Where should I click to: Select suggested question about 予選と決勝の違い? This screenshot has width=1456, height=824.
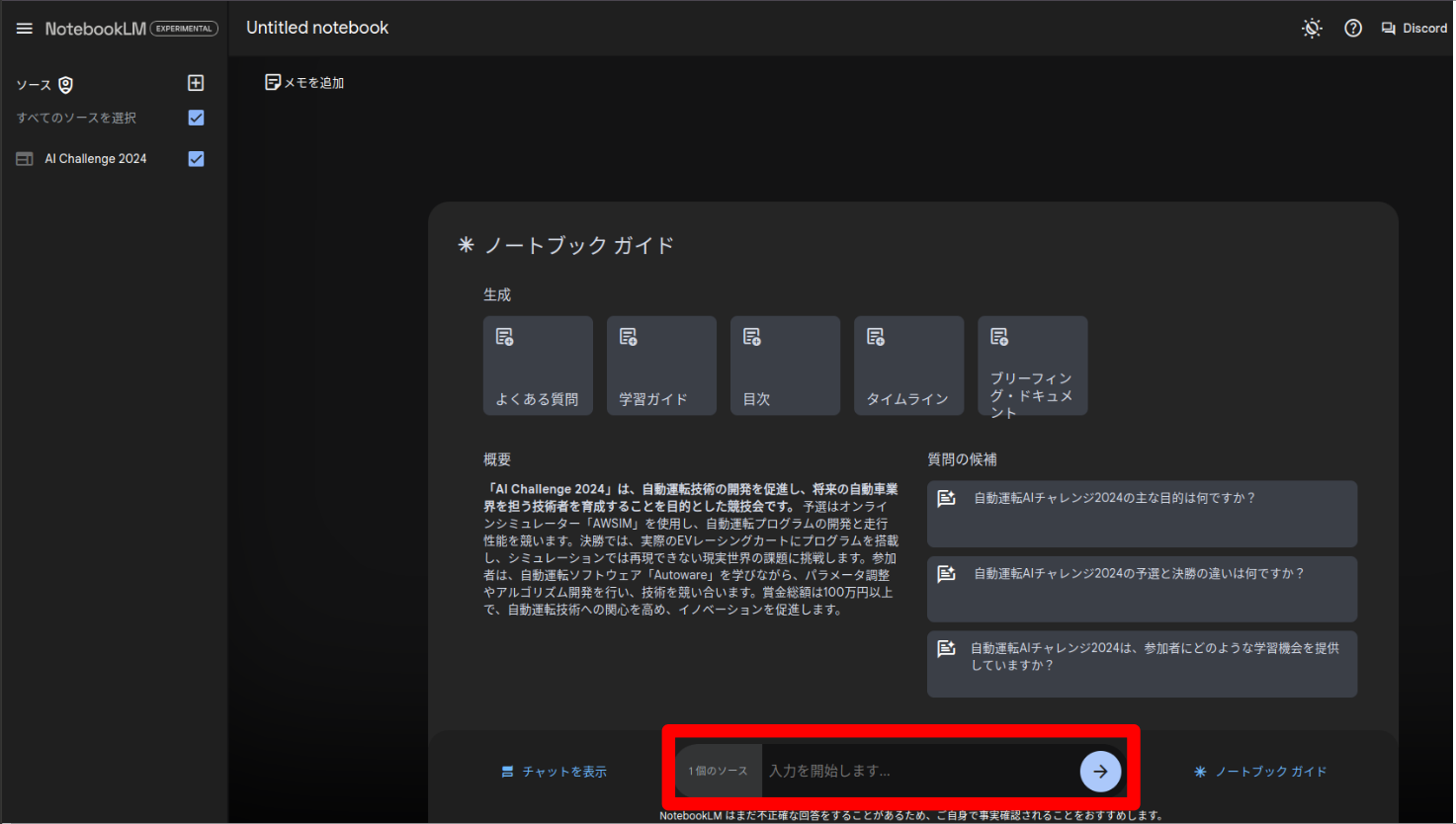point(1142,589)
